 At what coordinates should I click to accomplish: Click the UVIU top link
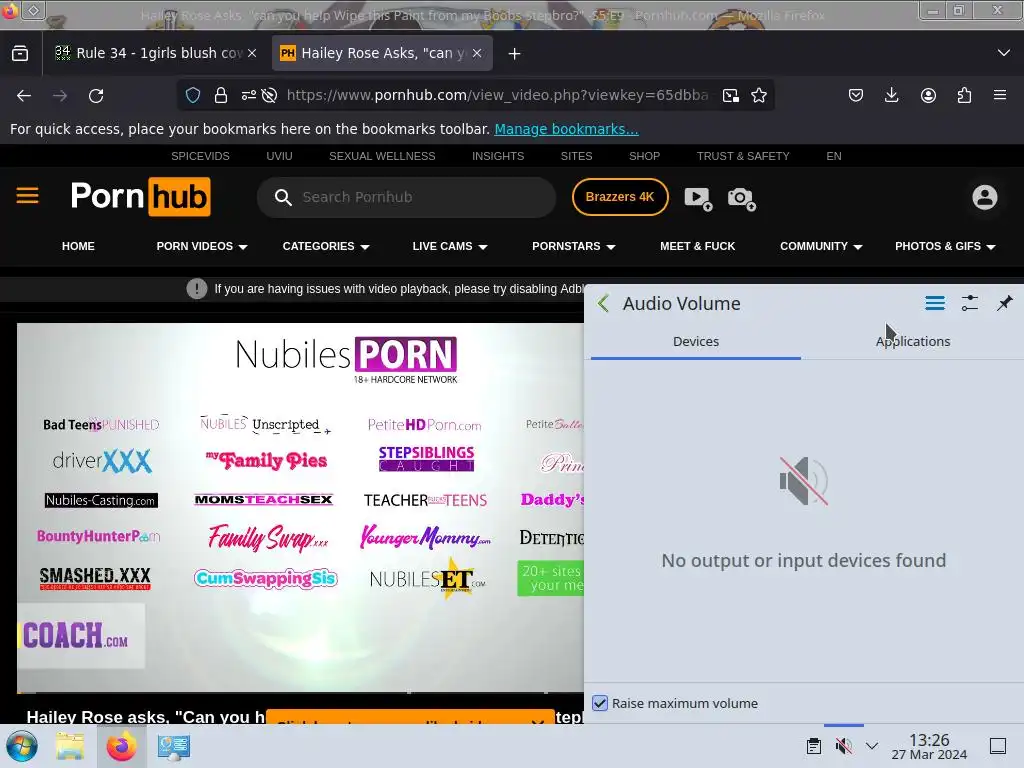pyautogui.click(x=279, y=156)
